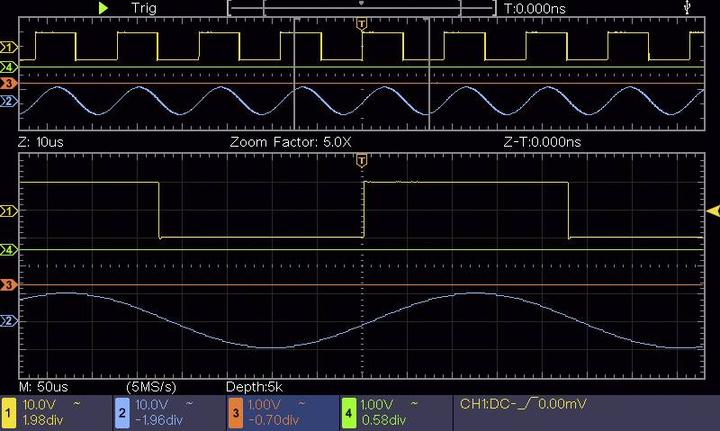Image resolution: width=720 pixels, height=431 pixels.
Task: Click the trigger T marker in zoom window
Action: click(x=362, y=161)
